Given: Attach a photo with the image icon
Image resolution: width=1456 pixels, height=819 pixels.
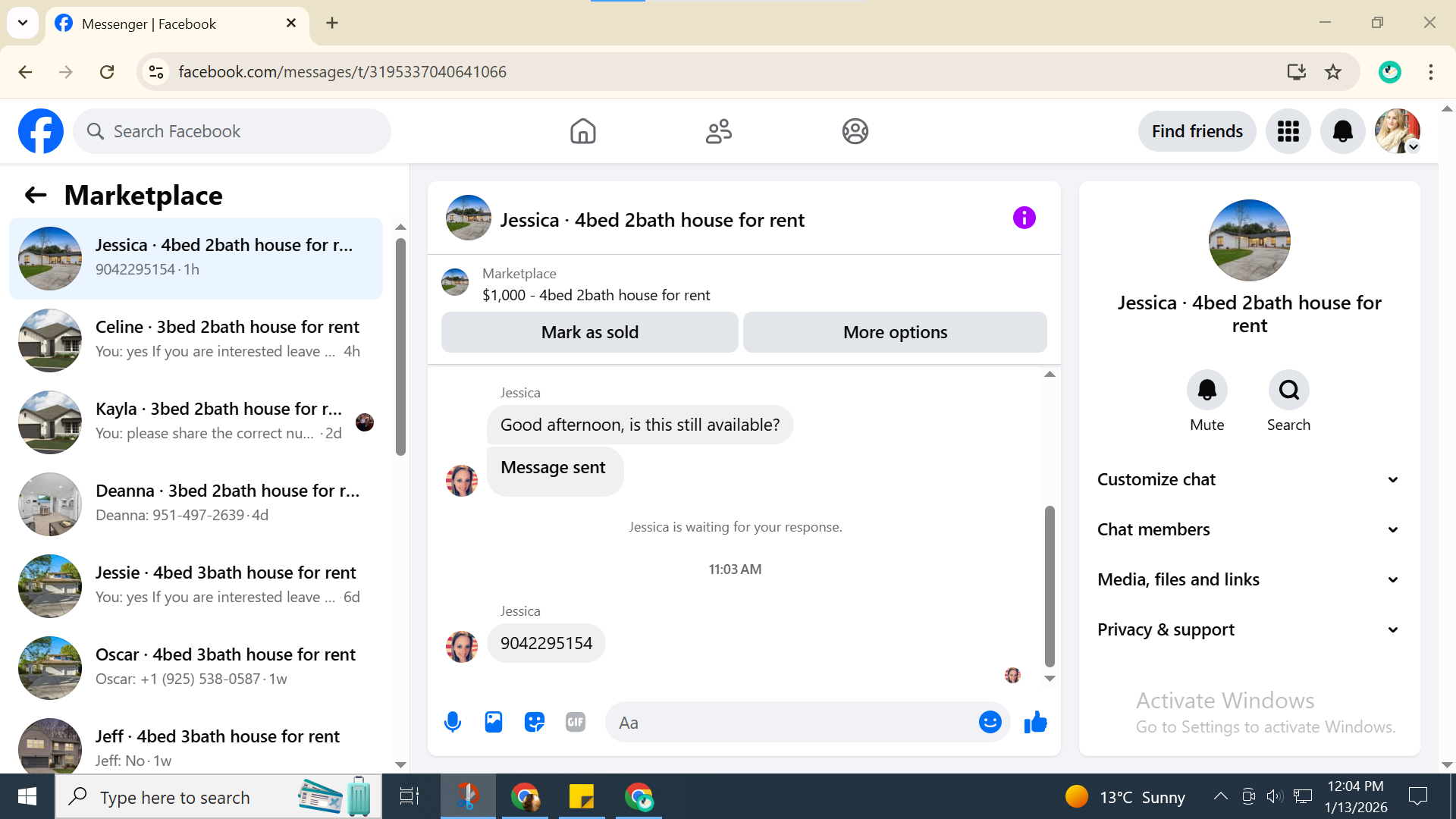Looking at the screenshot, I should (494, 722).
